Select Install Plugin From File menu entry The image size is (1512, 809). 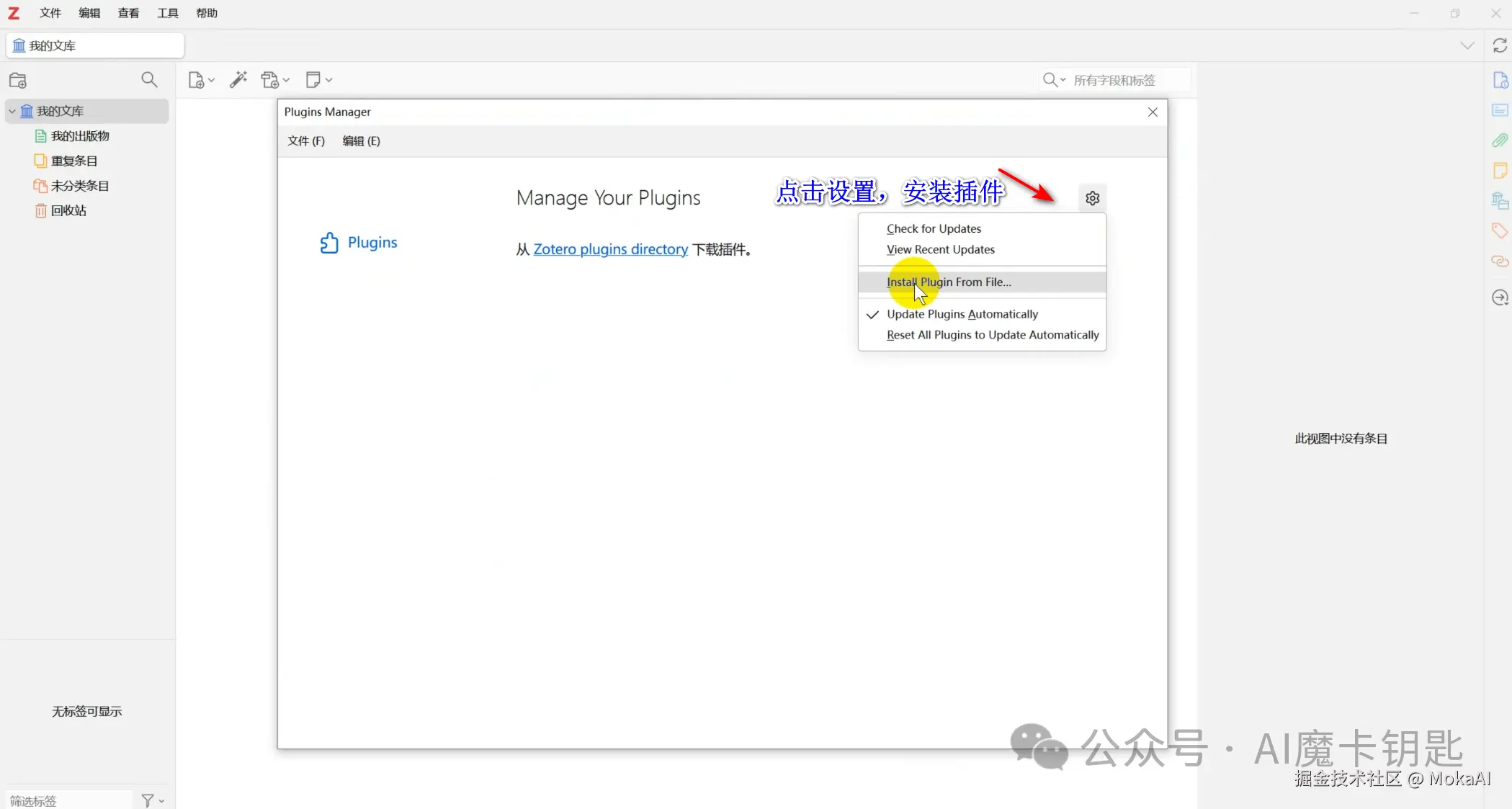tap(949, 282)
